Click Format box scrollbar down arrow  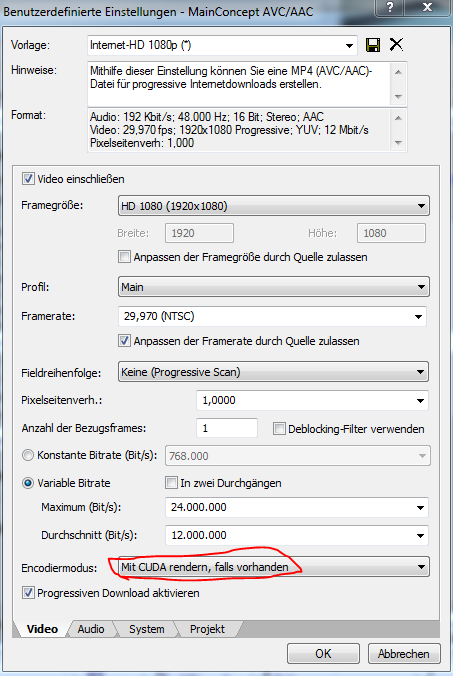tap(398, 142)
